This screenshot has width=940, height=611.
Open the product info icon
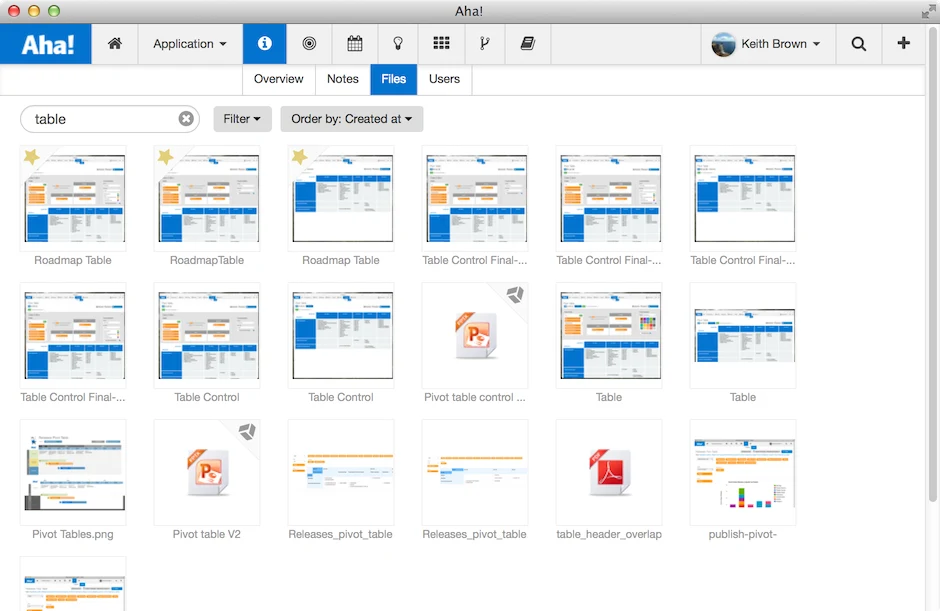coord(264,44)
